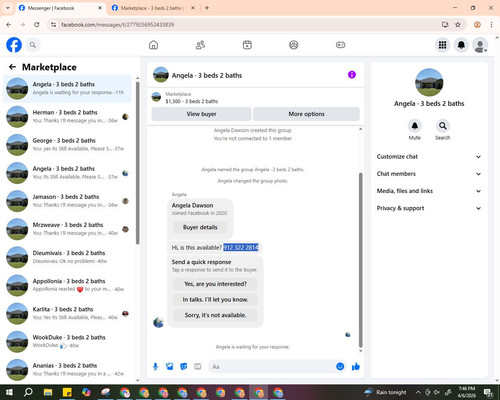The image size is (500, 400).
Task: Open Appollonia - 3 beds 2 baths conversation
Action: click(67, 285)
